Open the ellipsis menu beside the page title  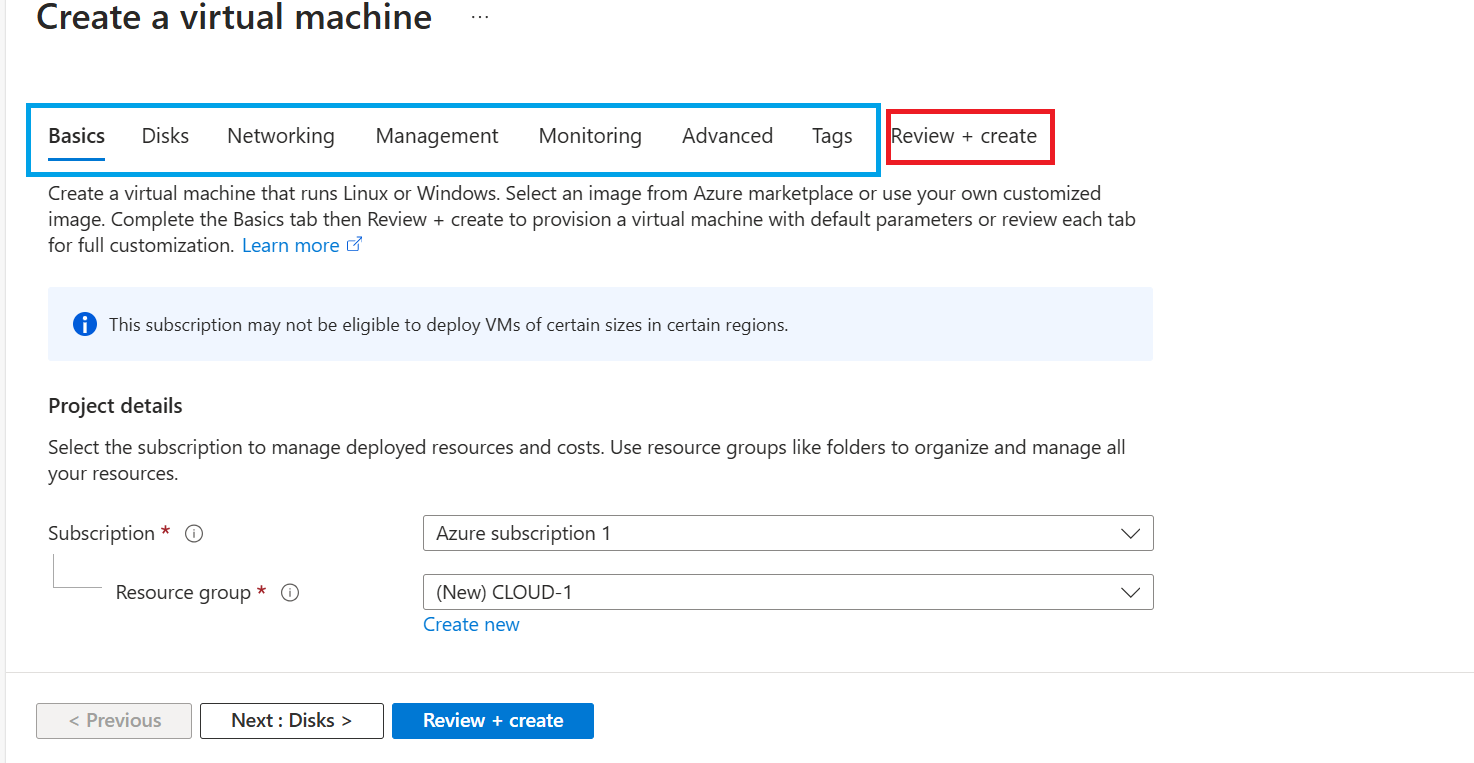480,18
